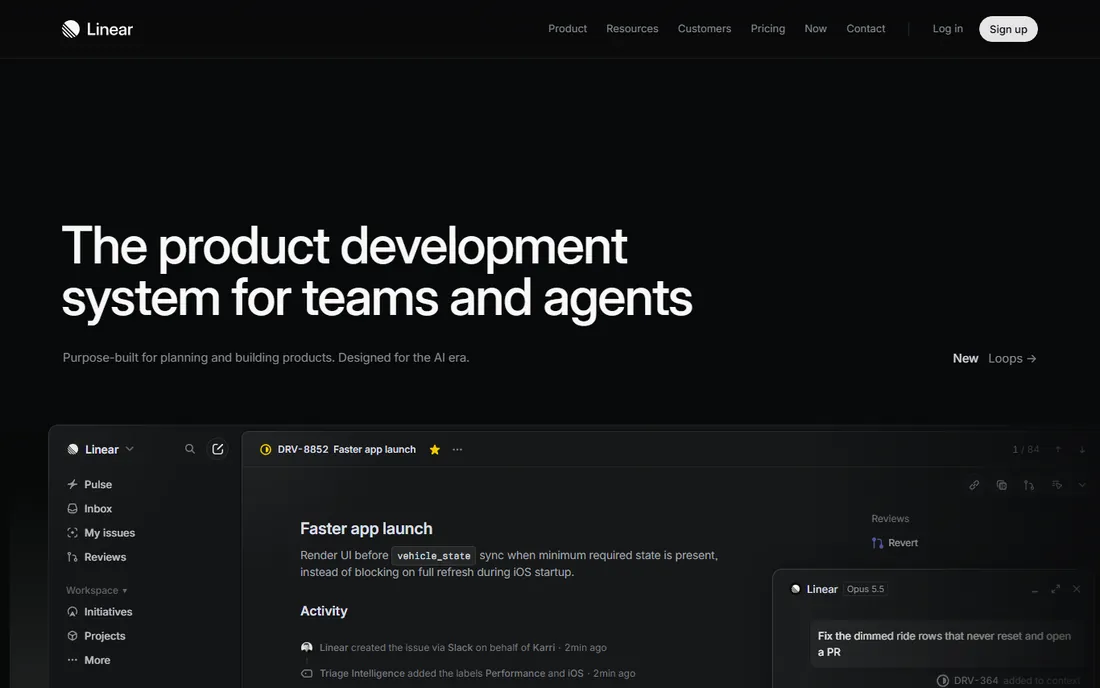This screenshot has width=1100, height=688.
Task: Close the Linear agent chat panel
Action: (x=1077, y=589)
